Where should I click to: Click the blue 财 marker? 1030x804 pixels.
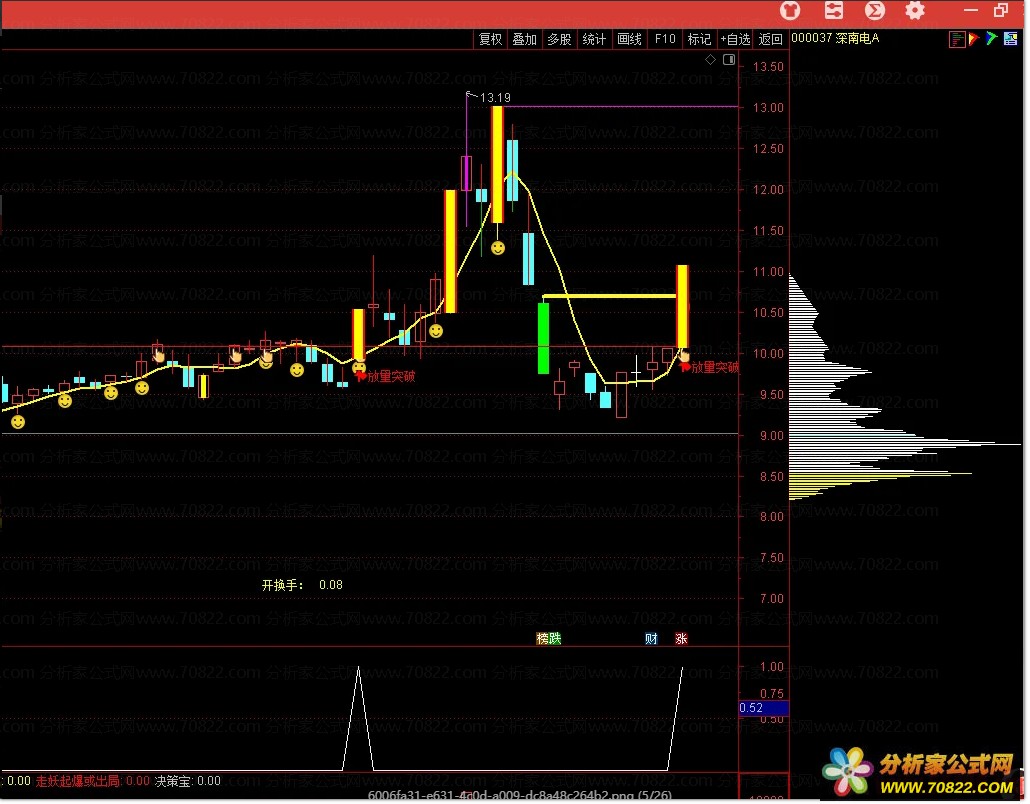(x=651, y=638)
